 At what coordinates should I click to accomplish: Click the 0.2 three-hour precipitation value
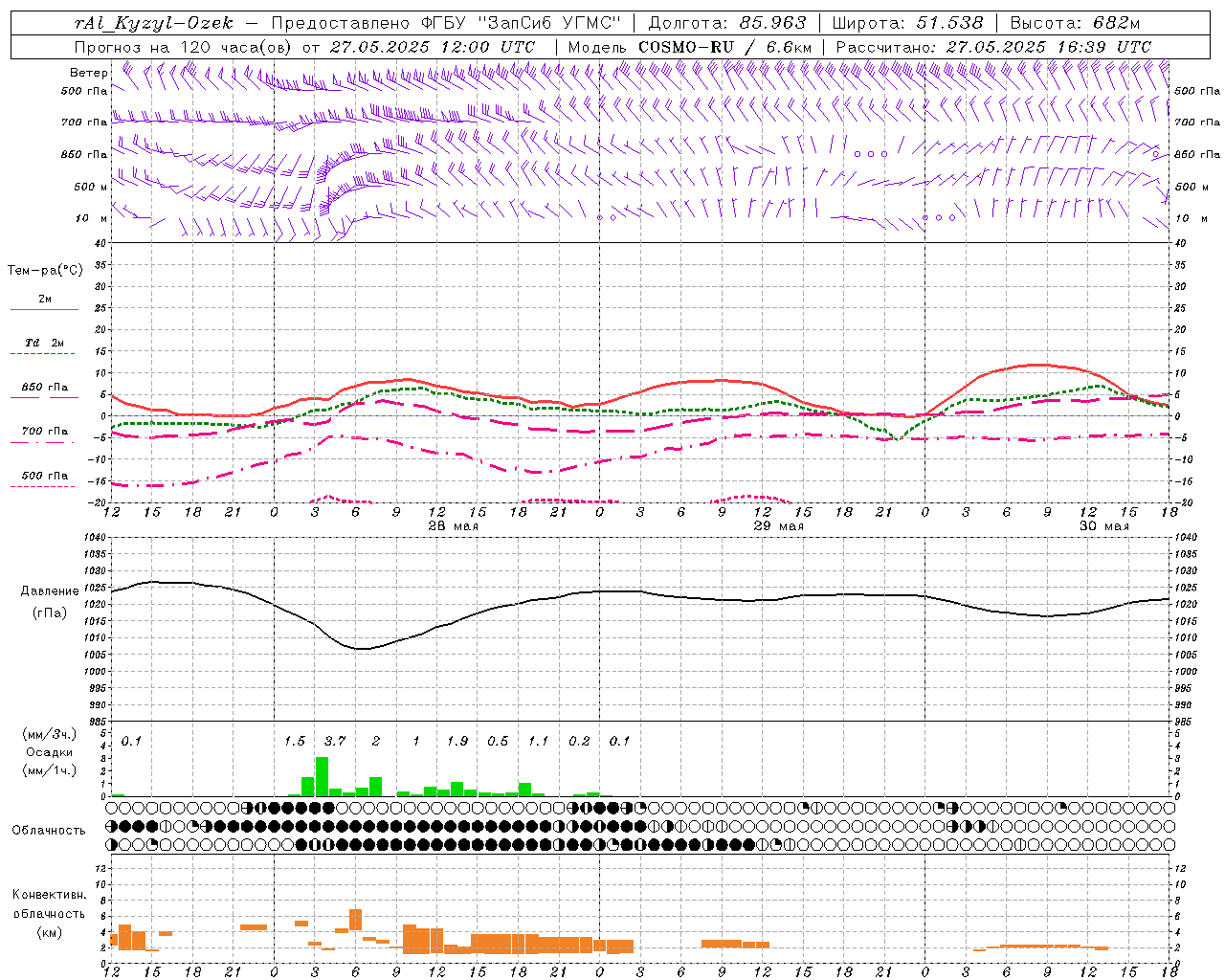(x=579, y=741)
